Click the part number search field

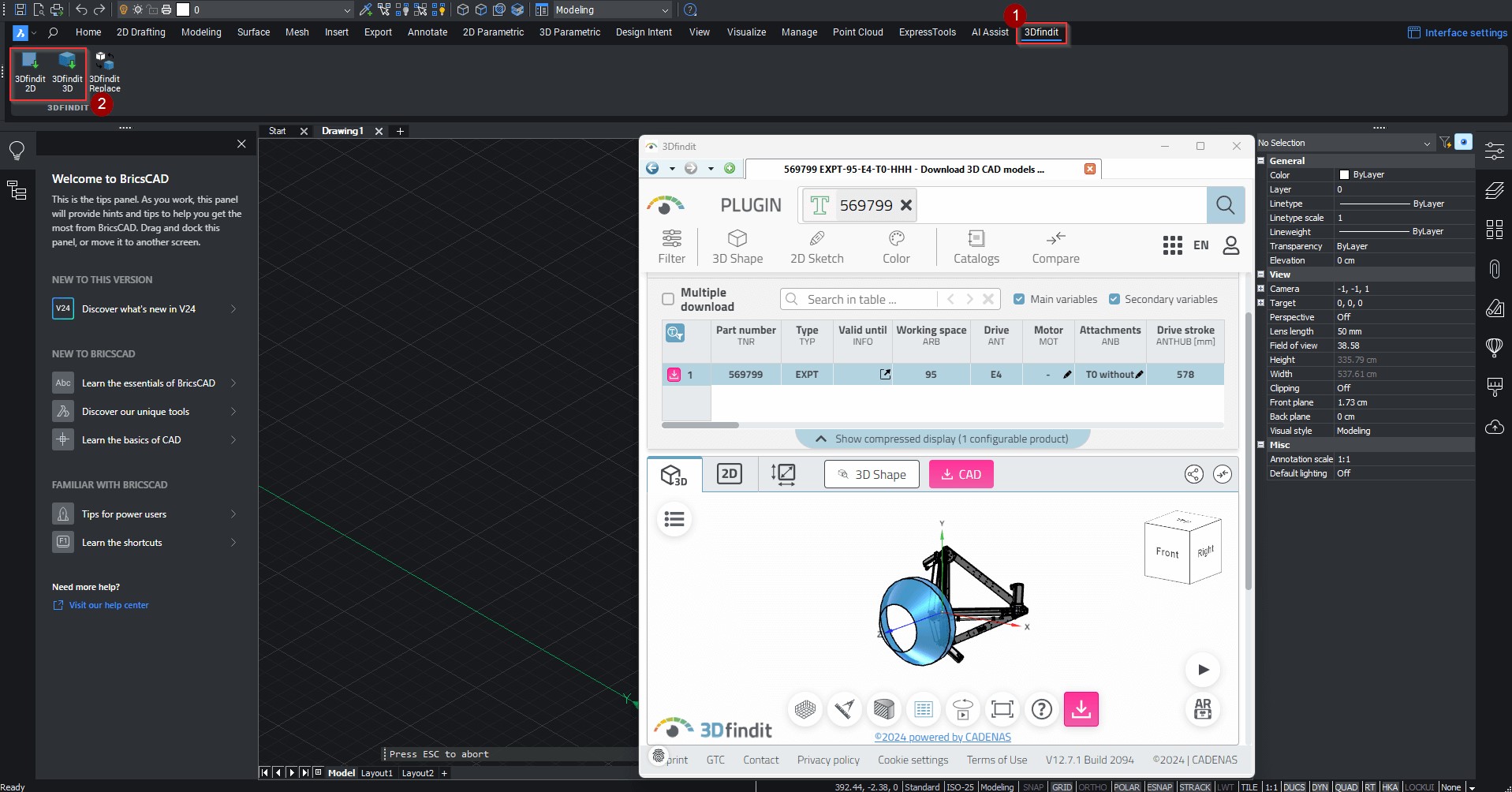(x=986, y=204)
